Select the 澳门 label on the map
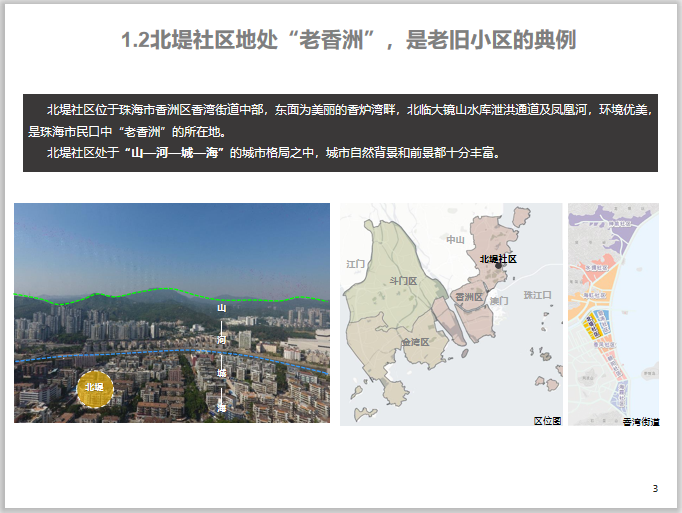The width and height of the screenshot is (682, 513). pos(500,300)
